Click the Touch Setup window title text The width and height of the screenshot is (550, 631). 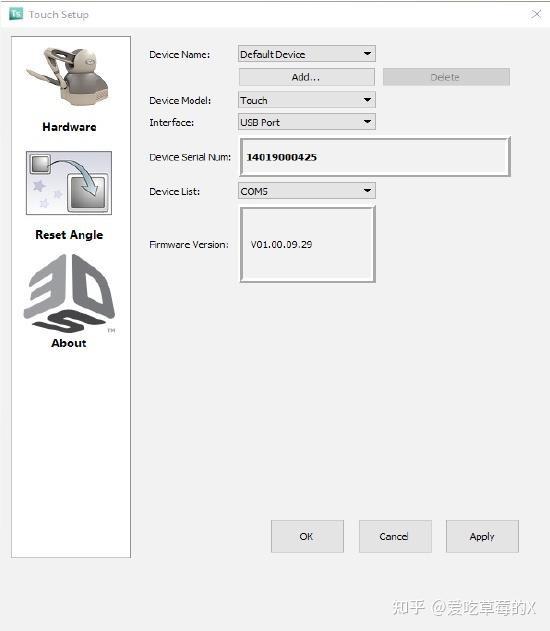[x=59, y=15]
